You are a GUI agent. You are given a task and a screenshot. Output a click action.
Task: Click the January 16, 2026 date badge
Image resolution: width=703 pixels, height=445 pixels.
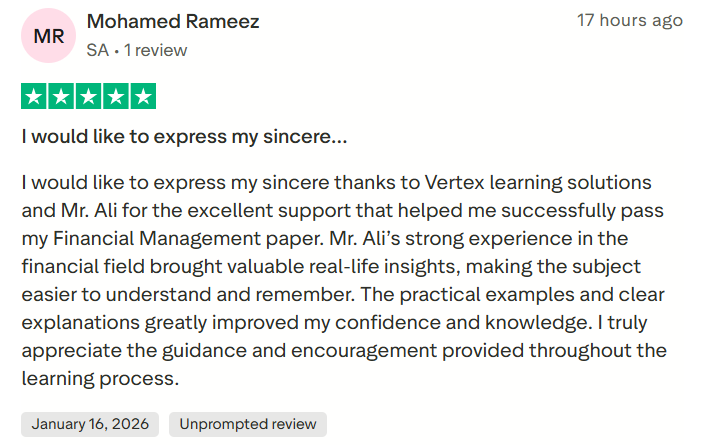pyautogui.click(x=90, y=424)
